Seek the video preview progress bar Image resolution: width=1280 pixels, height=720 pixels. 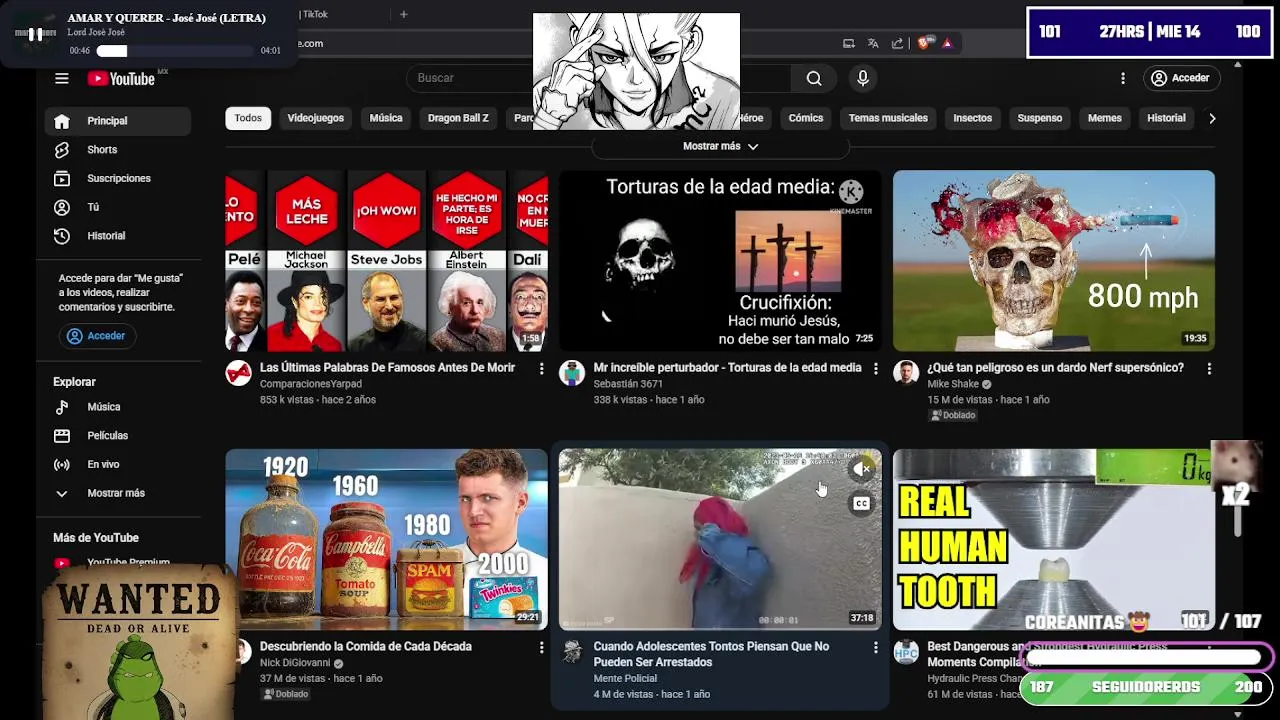tap(720, 628)
